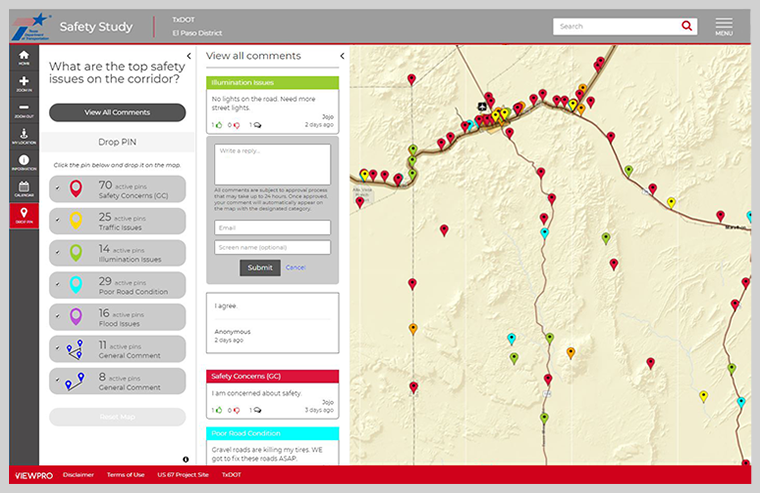
Task: Open the US 67 Project Site link
Action: [183, 475]
